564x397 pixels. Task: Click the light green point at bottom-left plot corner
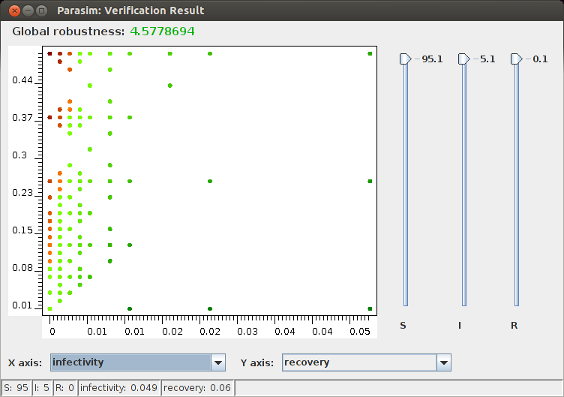50,309
